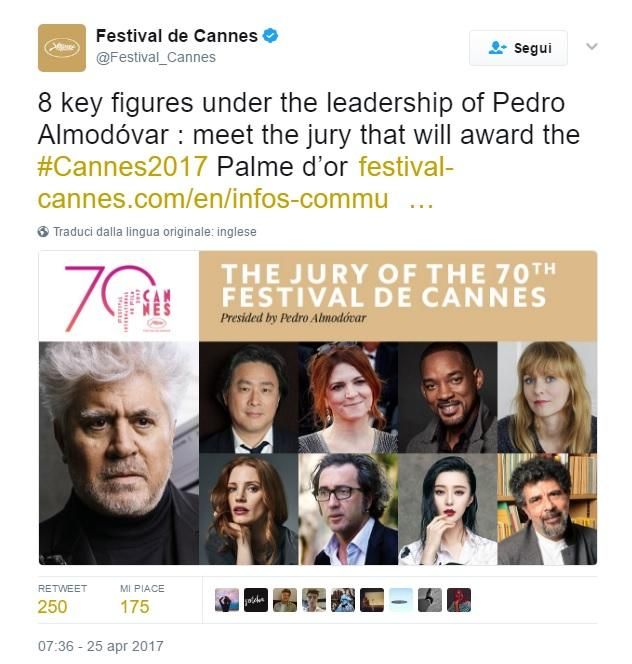Click the Festival de Cannes account name
The image size is (632, 664).
pyautogui.click(x=175, y=36)
